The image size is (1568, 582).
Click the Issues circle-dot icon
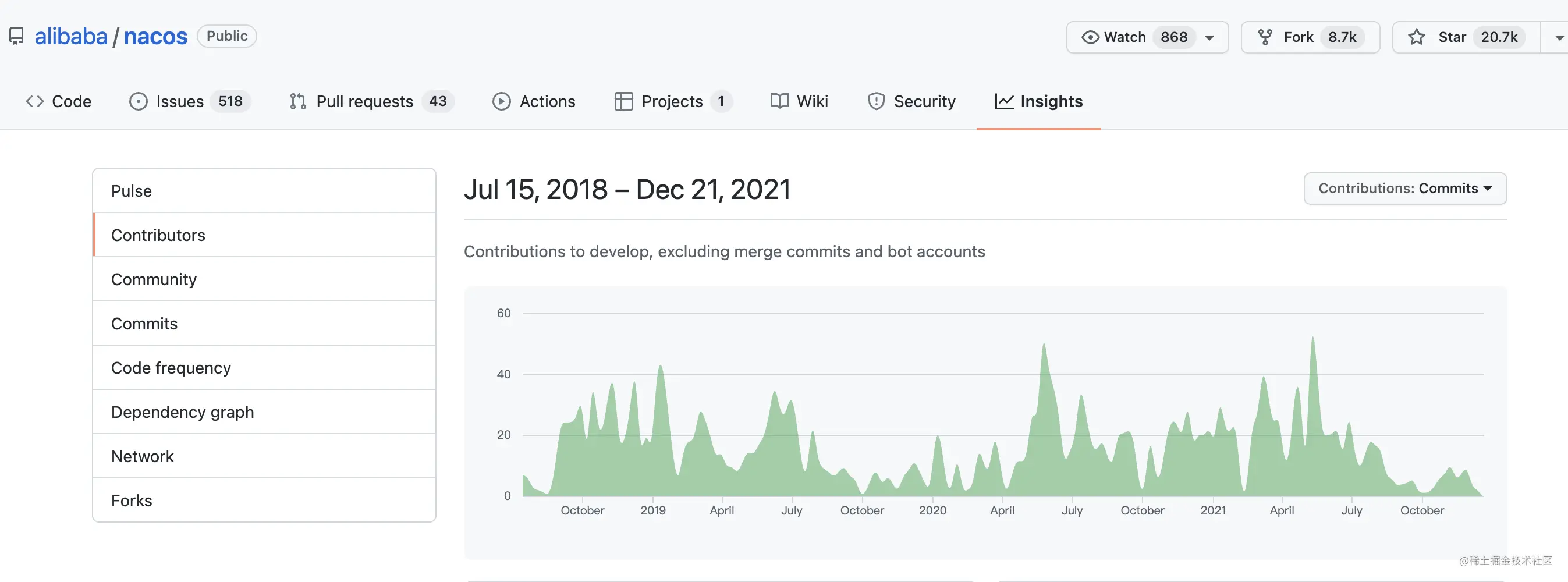(138, 101)
